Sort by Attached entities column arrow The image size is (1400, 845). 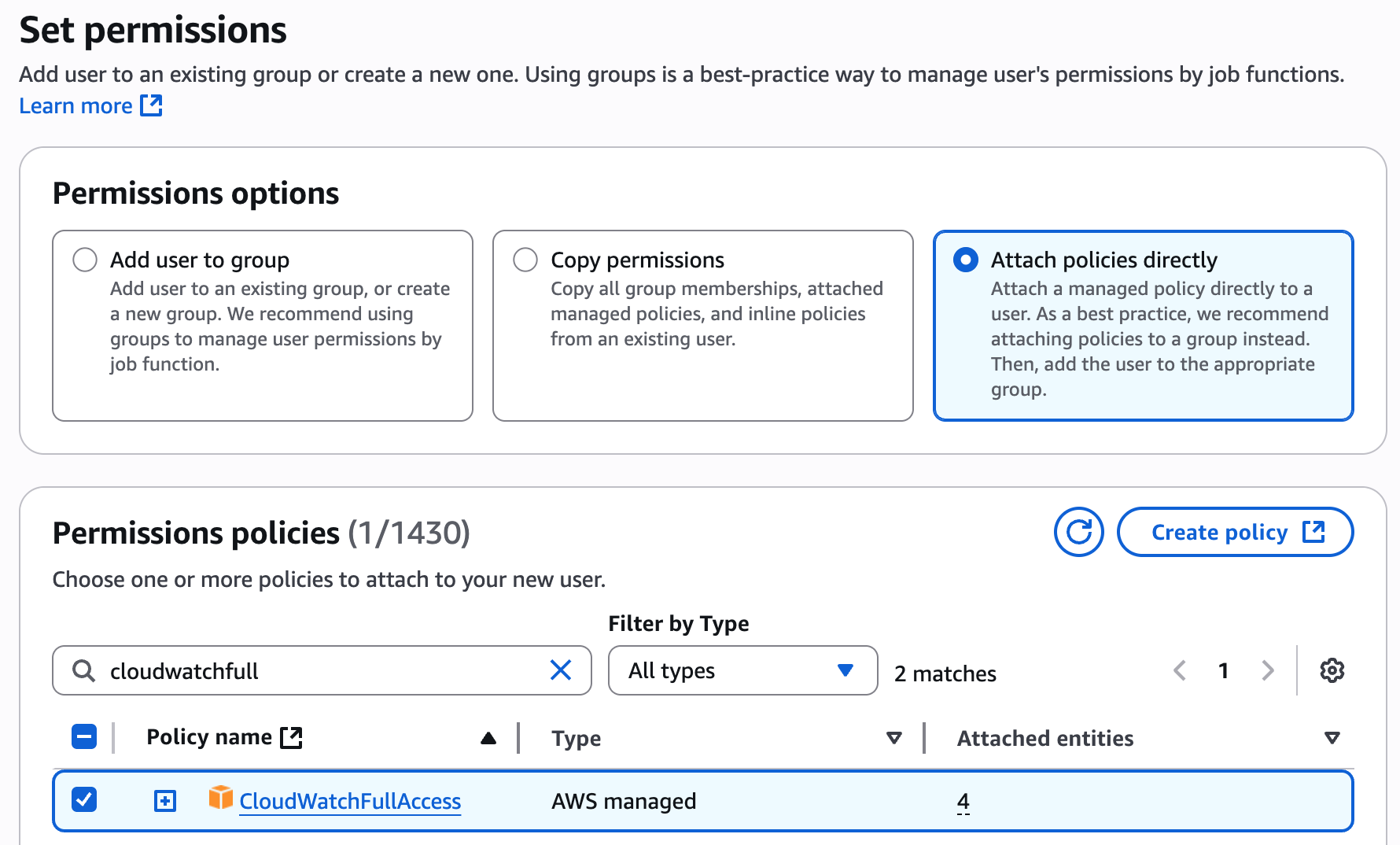coord(1332,738)
